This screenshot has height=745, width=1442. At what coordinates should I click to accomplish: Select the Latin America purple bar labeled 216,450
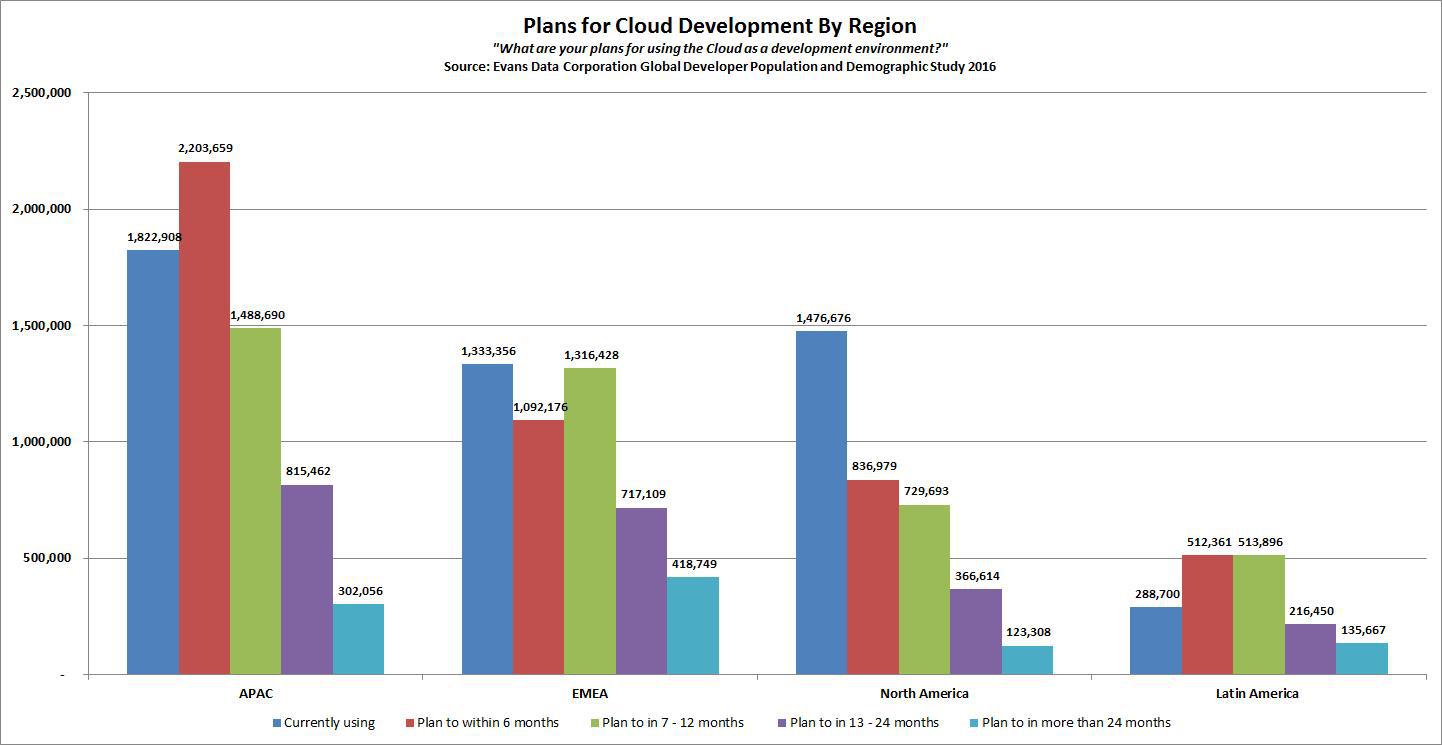(x=1310, y=650)
